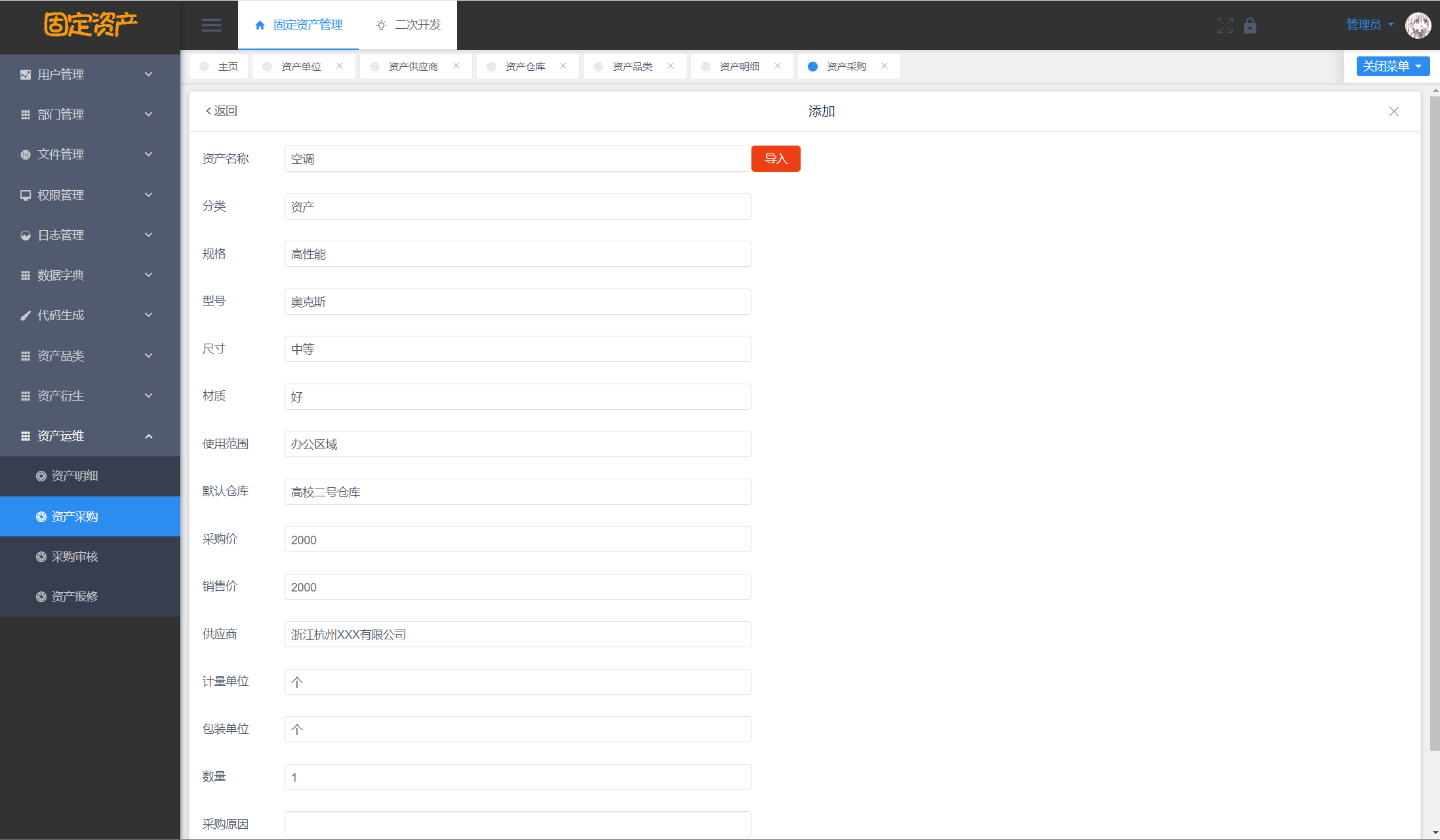Screen dimensions: 1440x840
Task: Open 资产报修 in the sidebar
Action: 75,597
